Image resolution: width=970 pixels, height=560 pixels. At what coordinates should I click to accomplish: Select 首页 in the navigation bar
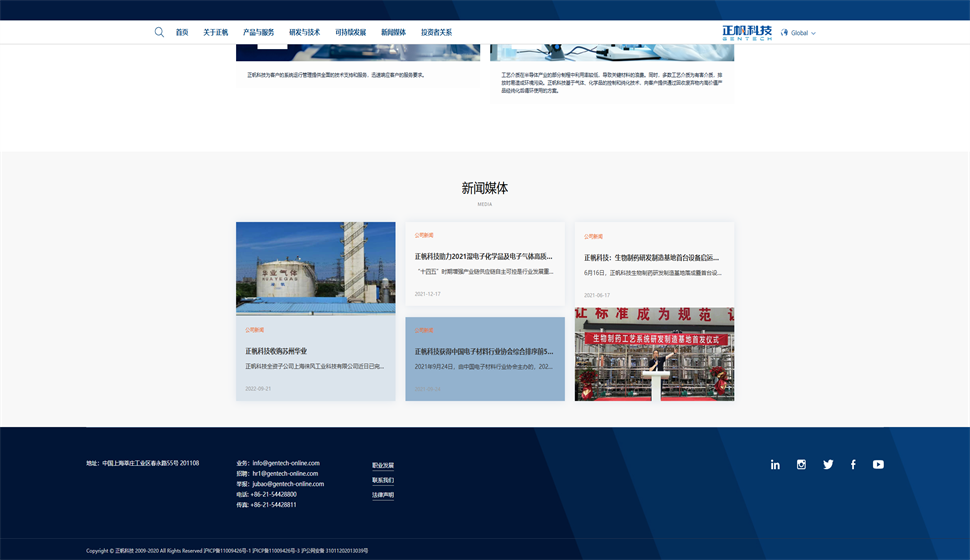[182, 32]
